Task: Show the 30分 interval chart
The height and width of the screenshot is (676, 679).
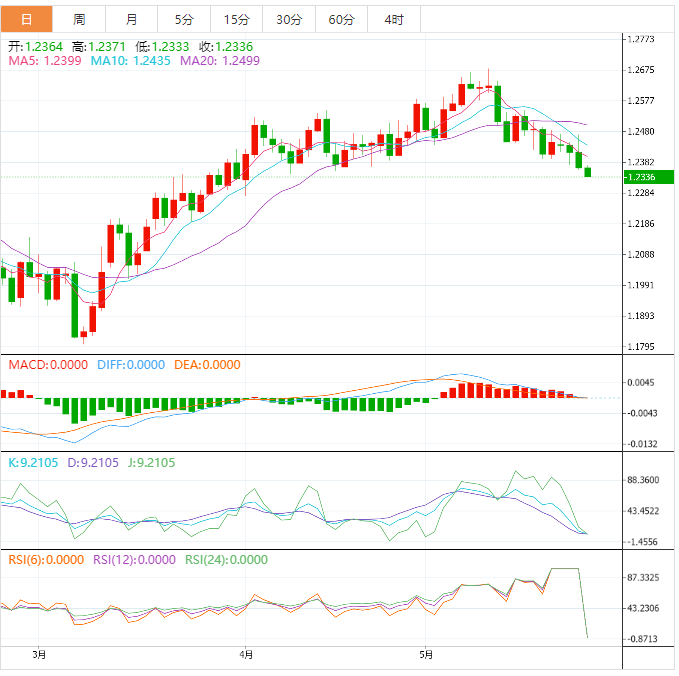Action: click(x=288, y=19)
